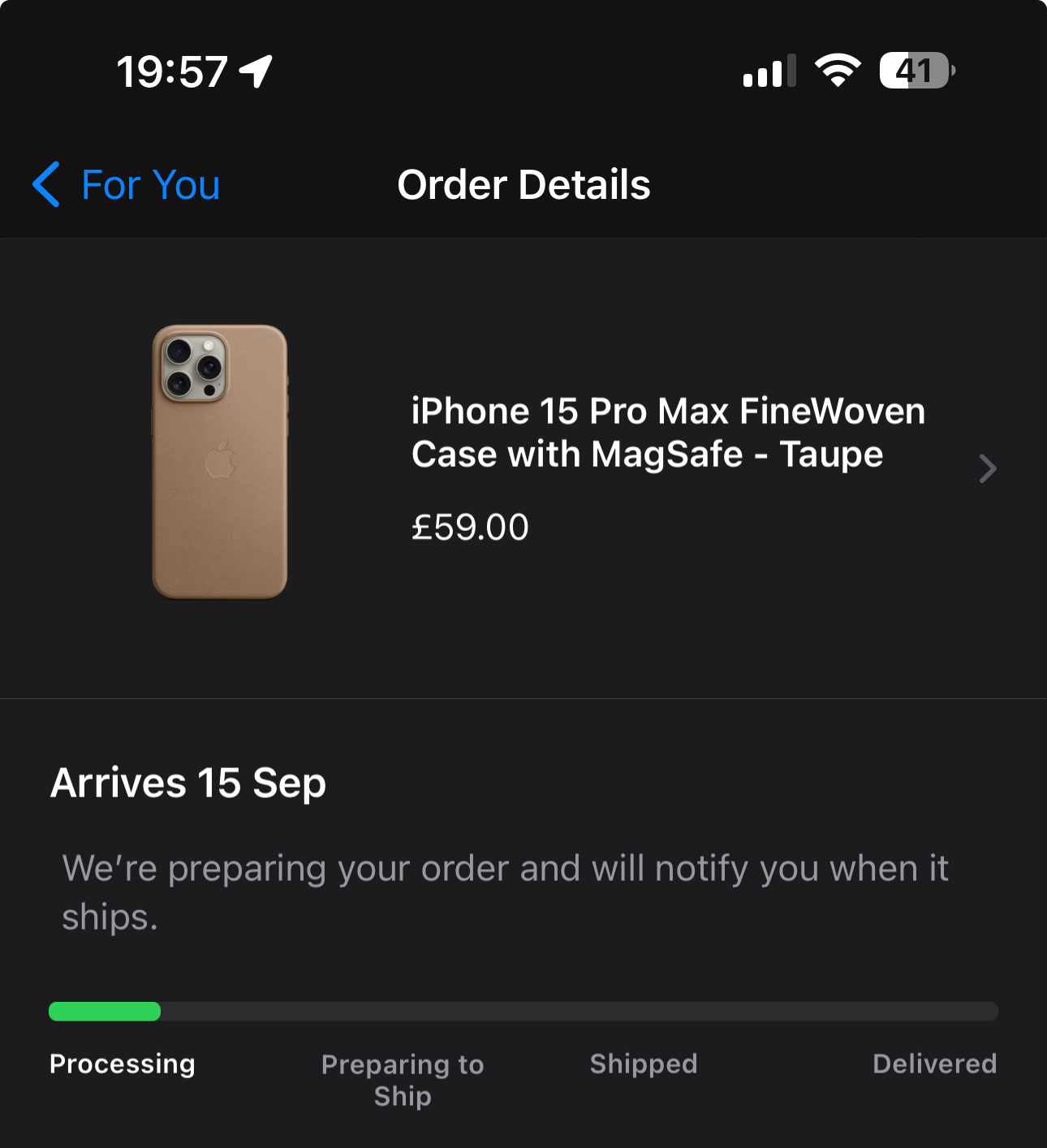Viewport: 1047px width, 1148px height.
Task: Tap the £59.00 price
Action: tap(470, 528)
